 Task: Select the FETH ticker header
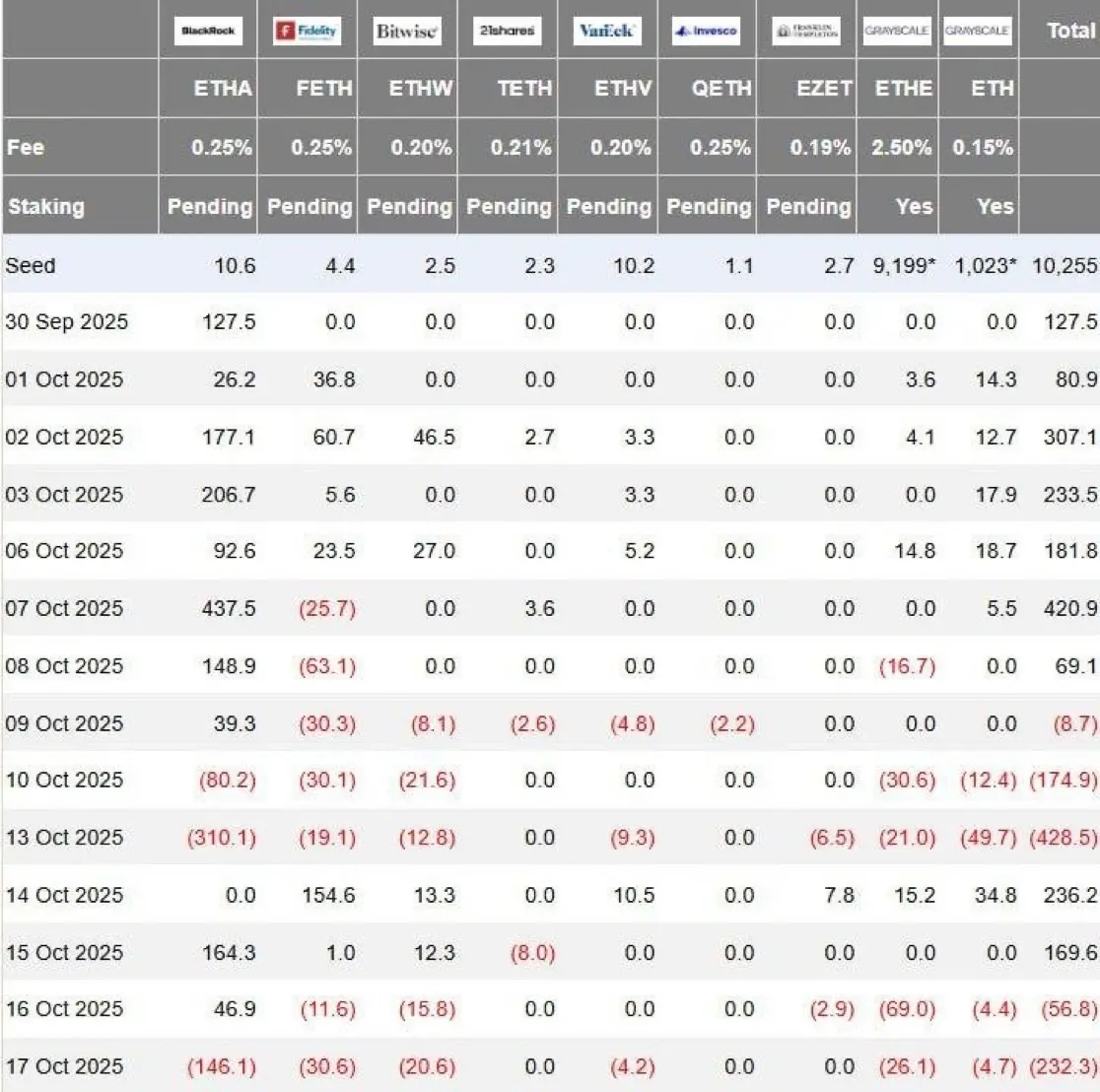pyautogui.click(x=324, y=89)
